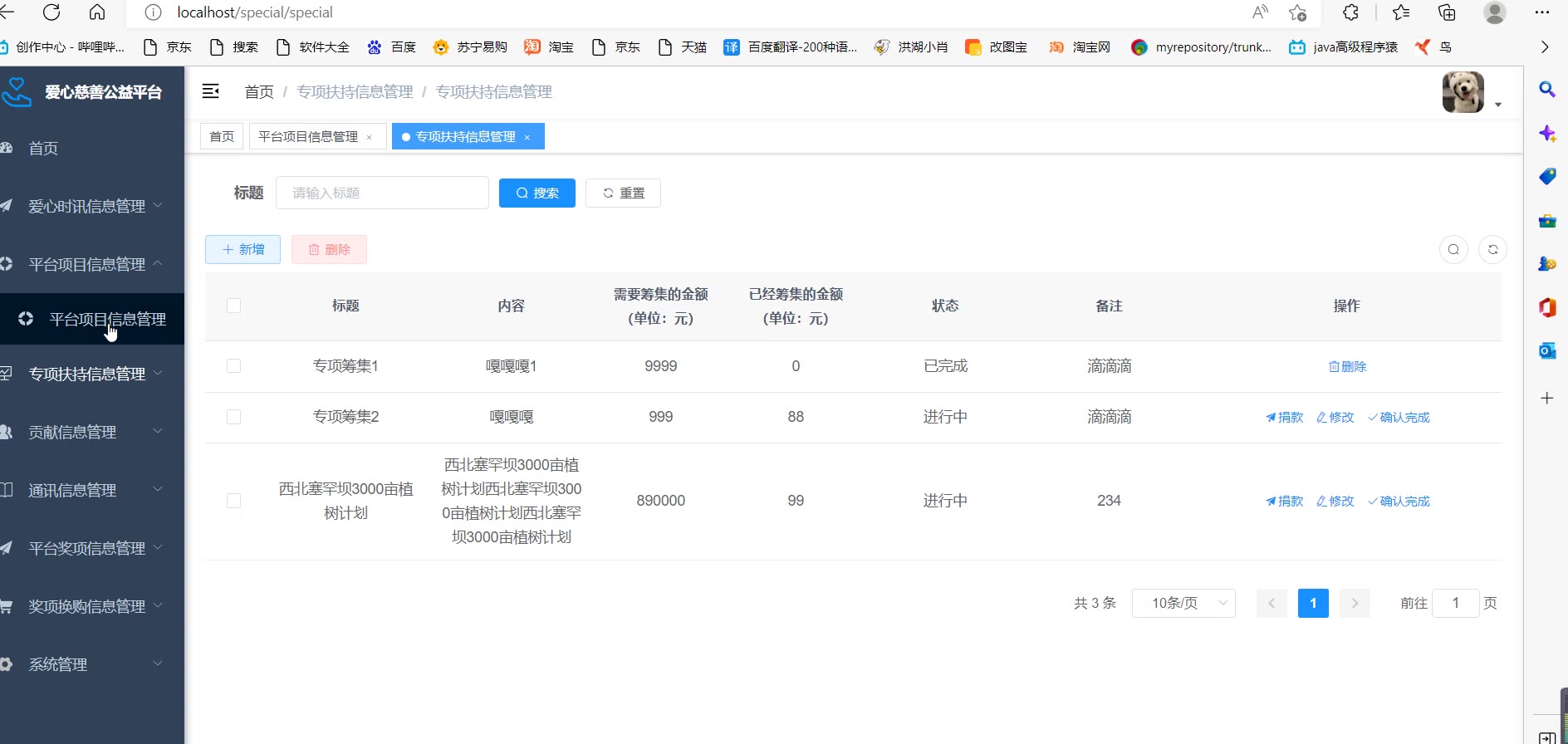
Task: Select 首页 in the left sidebar
Action: pyautogui.click(x=43, y=148)
